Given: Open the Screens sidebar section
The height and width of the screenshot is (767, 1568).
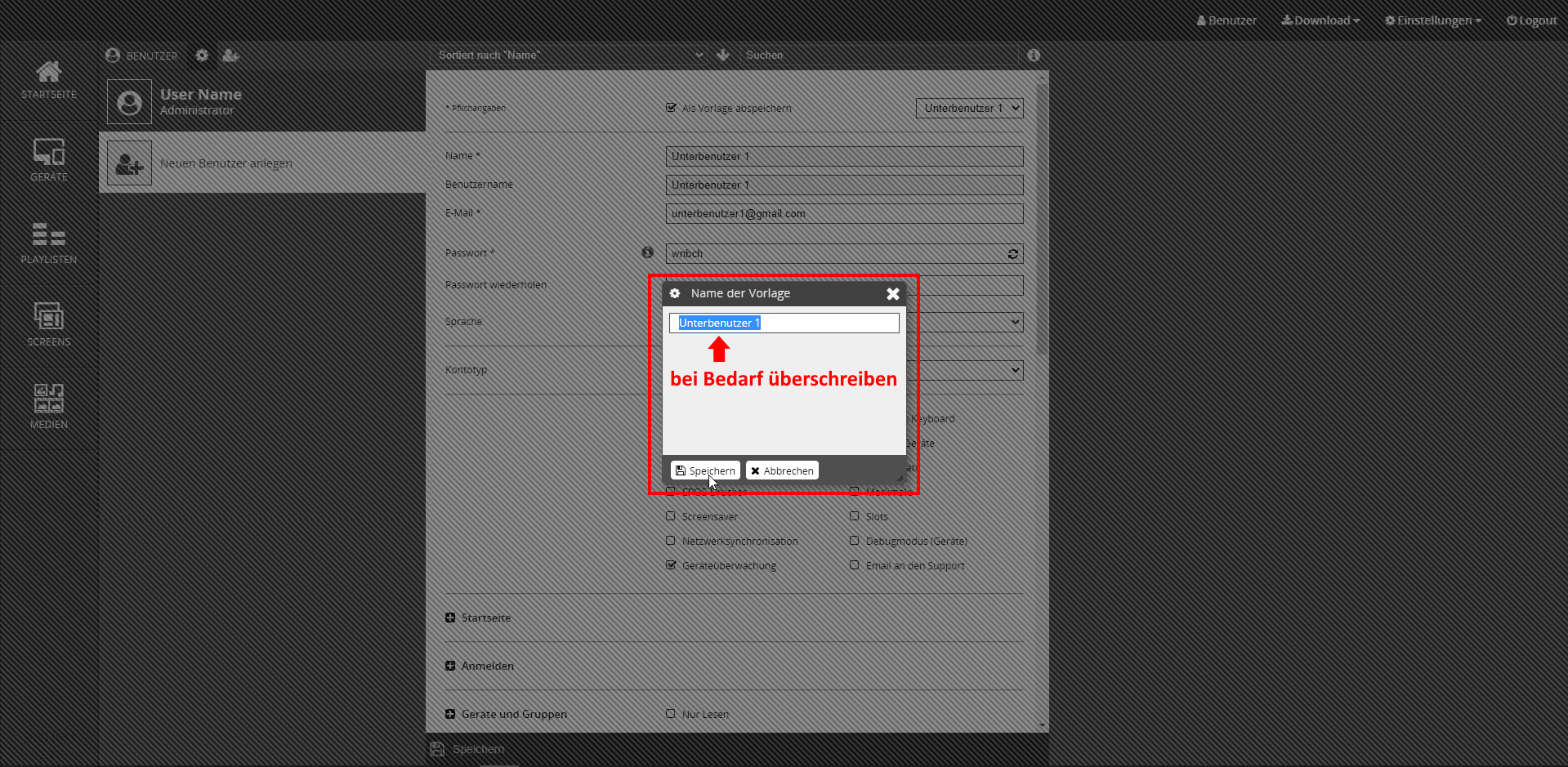Looking at the screenshot, I should (49, 325).
